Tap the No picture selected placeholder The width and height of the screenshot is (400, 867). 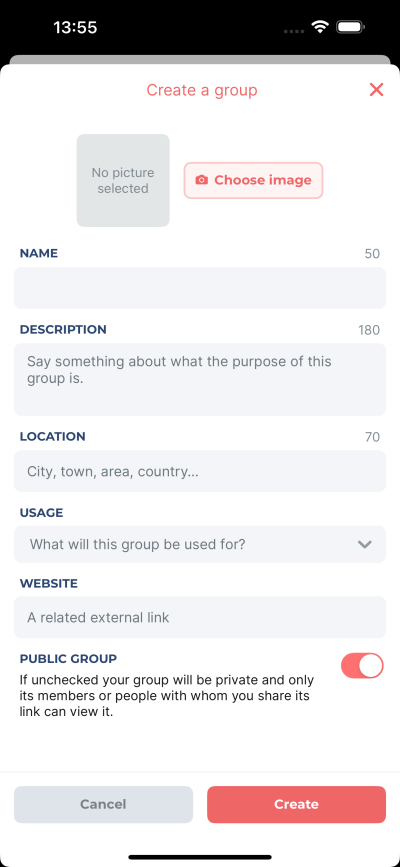click(123, 180)
